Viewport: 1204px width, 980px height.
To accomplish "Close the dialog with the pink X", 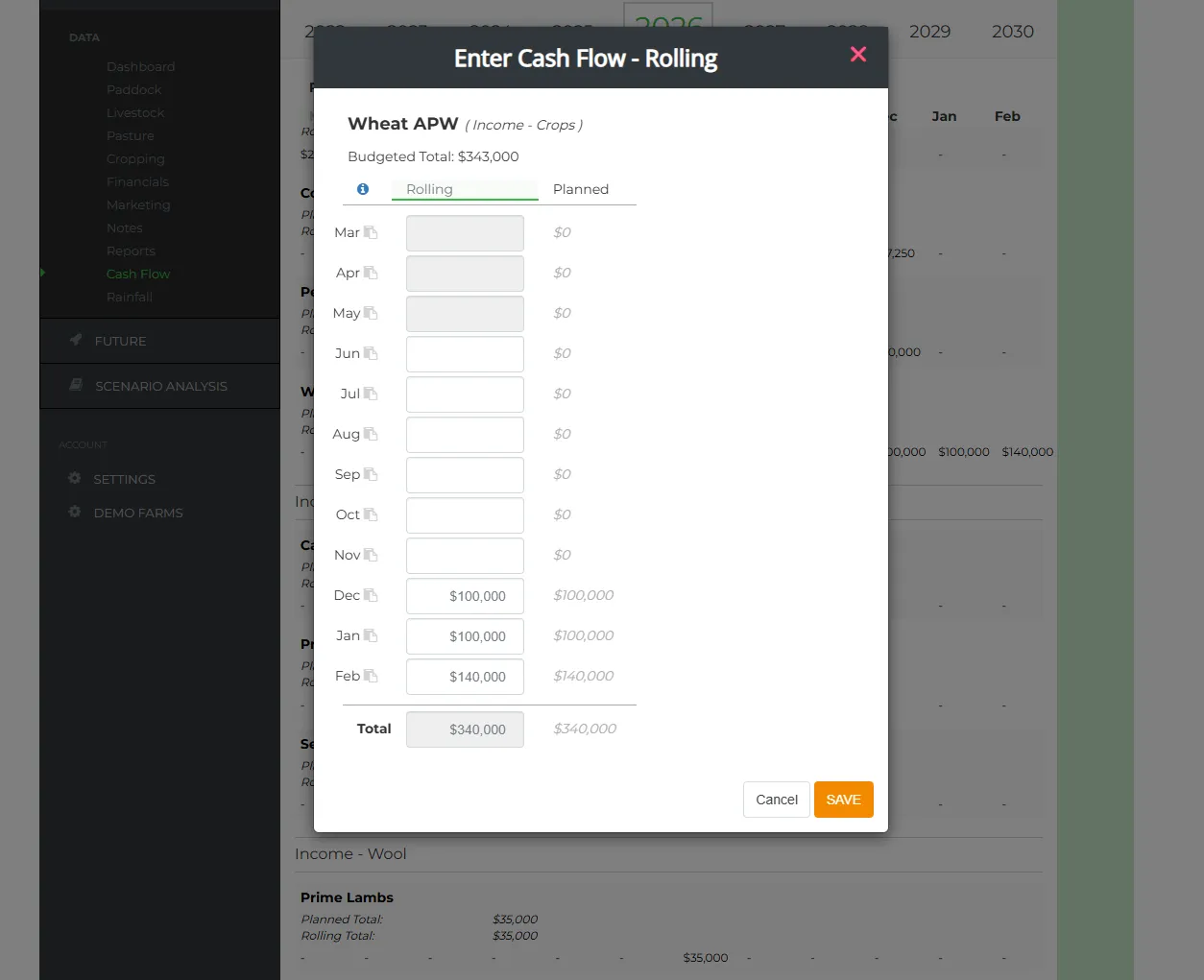I will pyautogui.click(x=857, y=54).
